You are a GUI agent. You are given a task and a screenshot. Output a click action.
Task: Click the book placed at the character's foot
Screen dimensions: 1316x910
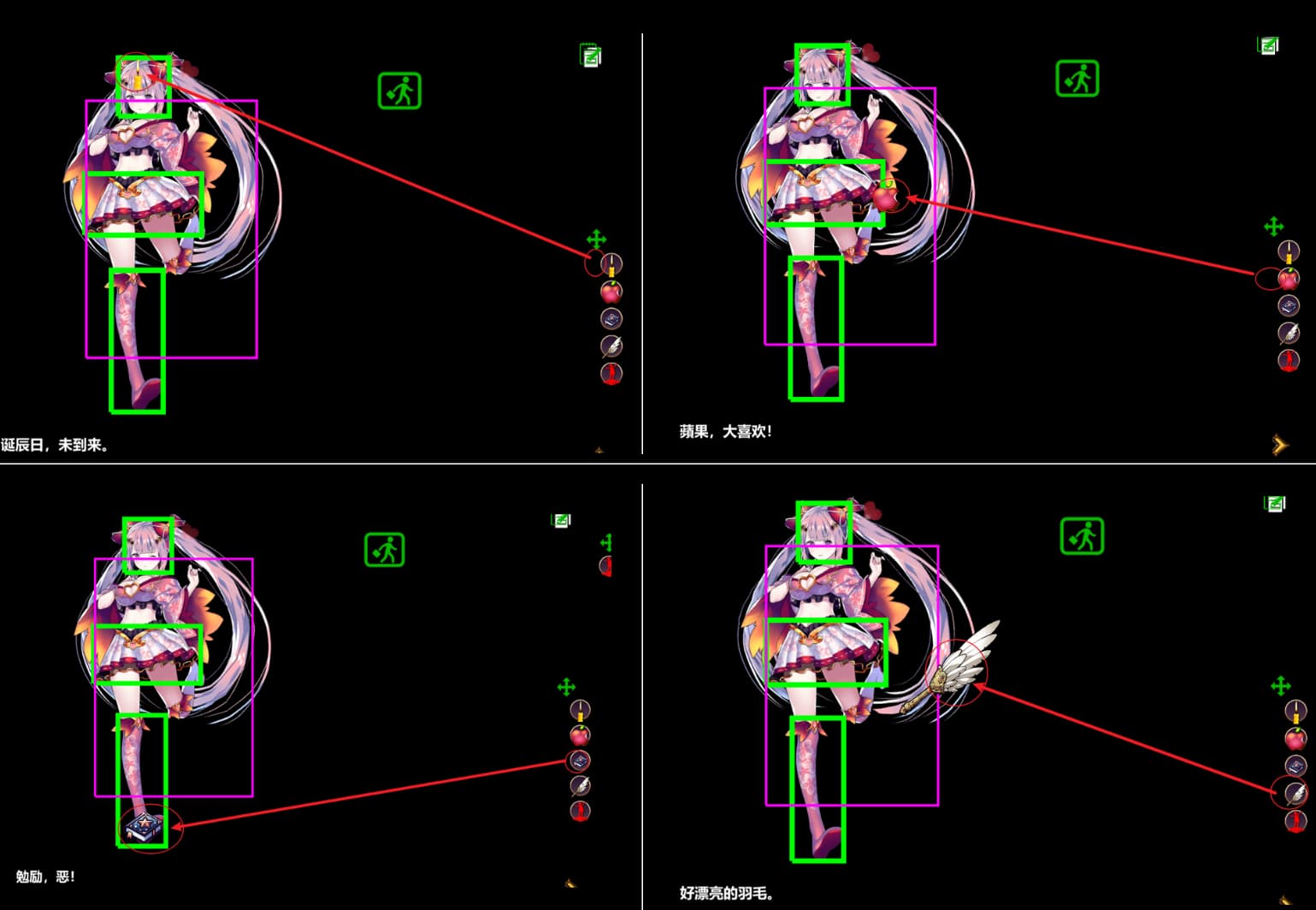point(140,827)
